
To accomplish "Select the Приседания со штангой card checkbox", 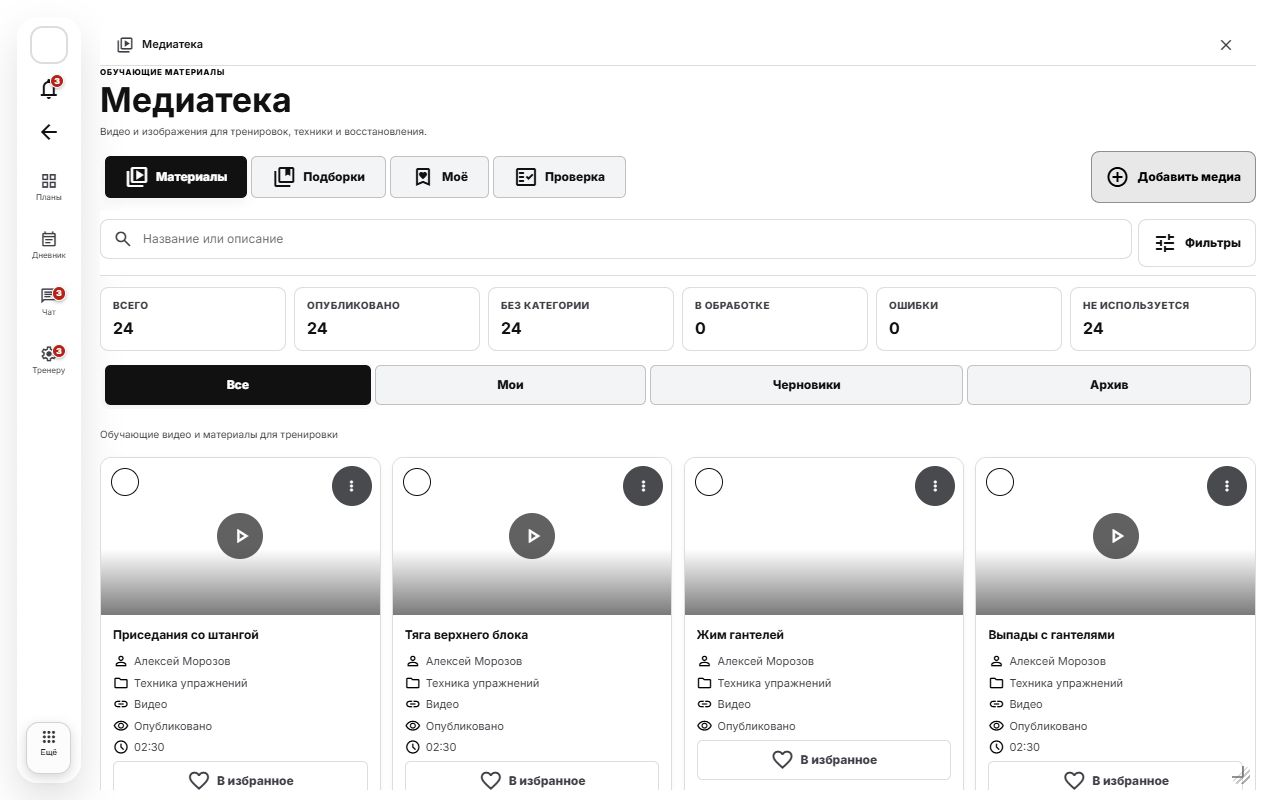I will coord(125,482).
